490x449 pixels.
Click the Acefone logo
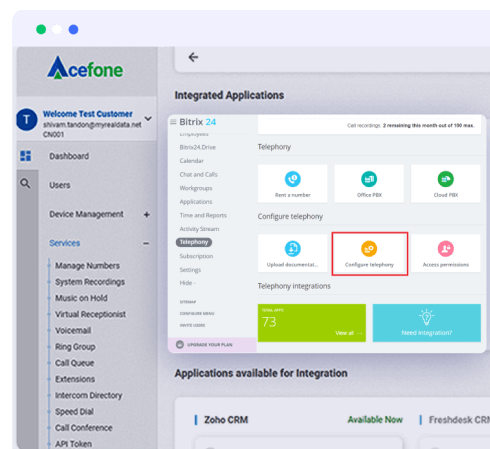pos(85,68)
